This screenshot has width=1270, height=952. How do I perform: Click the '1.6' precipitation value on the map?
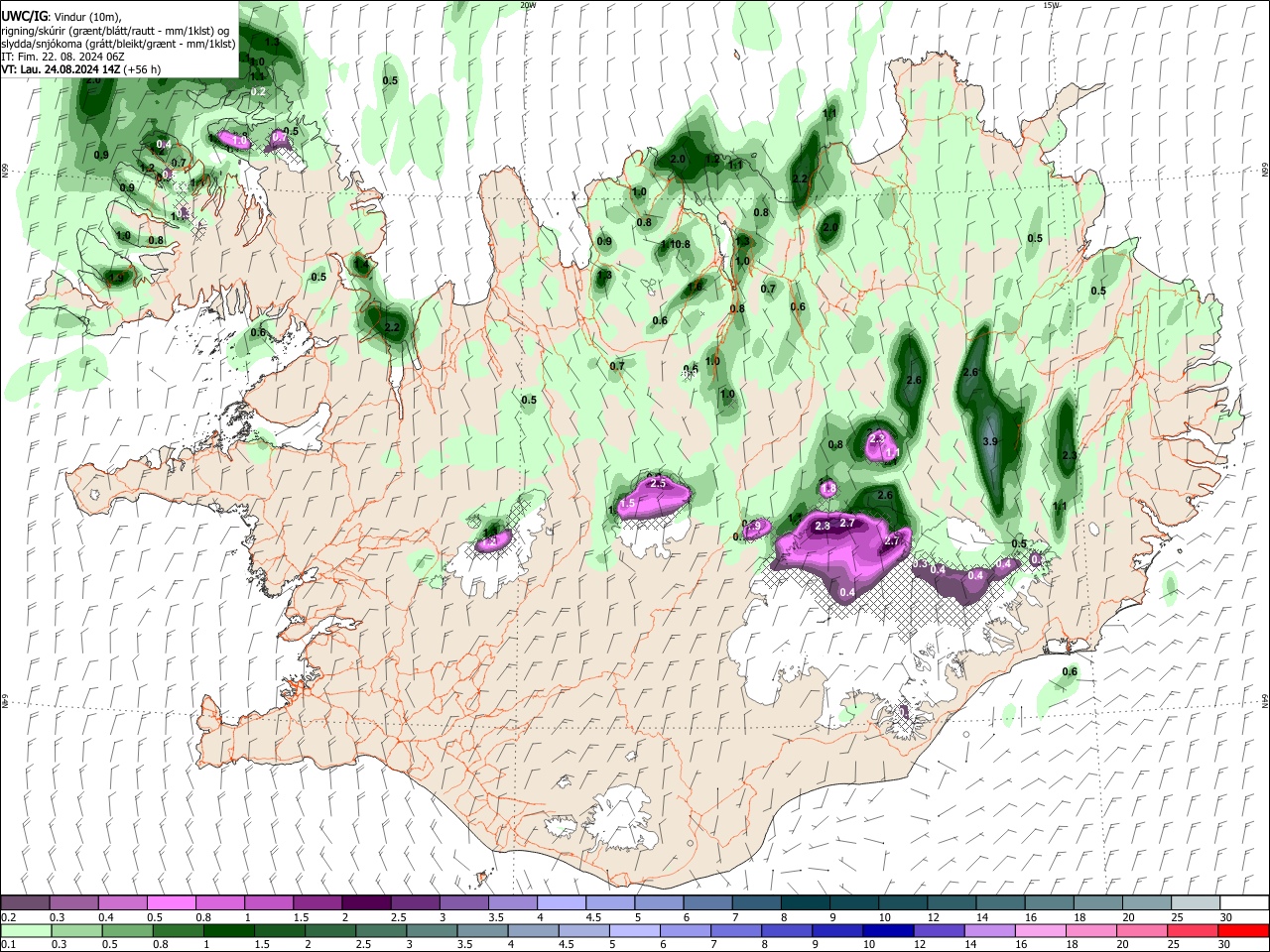[x=695, y=287]
